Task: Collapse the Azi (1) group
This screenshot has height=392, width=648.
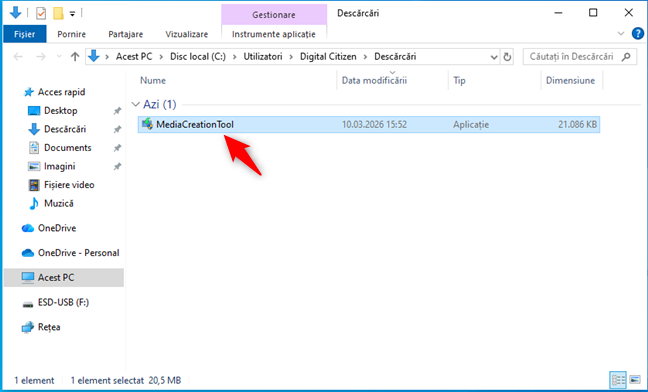Action: 135,105
